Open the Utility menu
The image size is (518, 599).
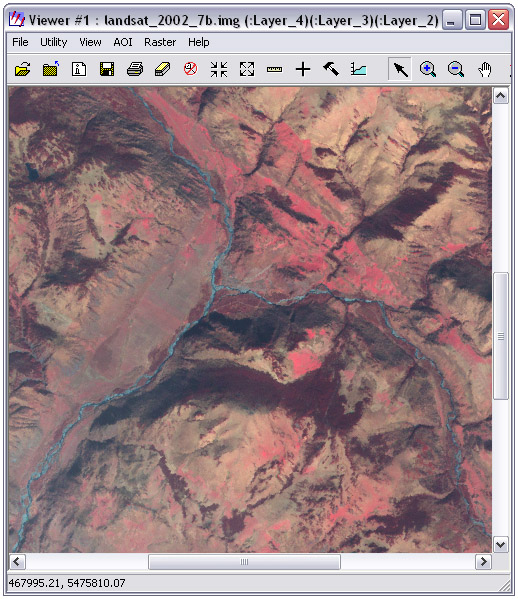point(53,42)
